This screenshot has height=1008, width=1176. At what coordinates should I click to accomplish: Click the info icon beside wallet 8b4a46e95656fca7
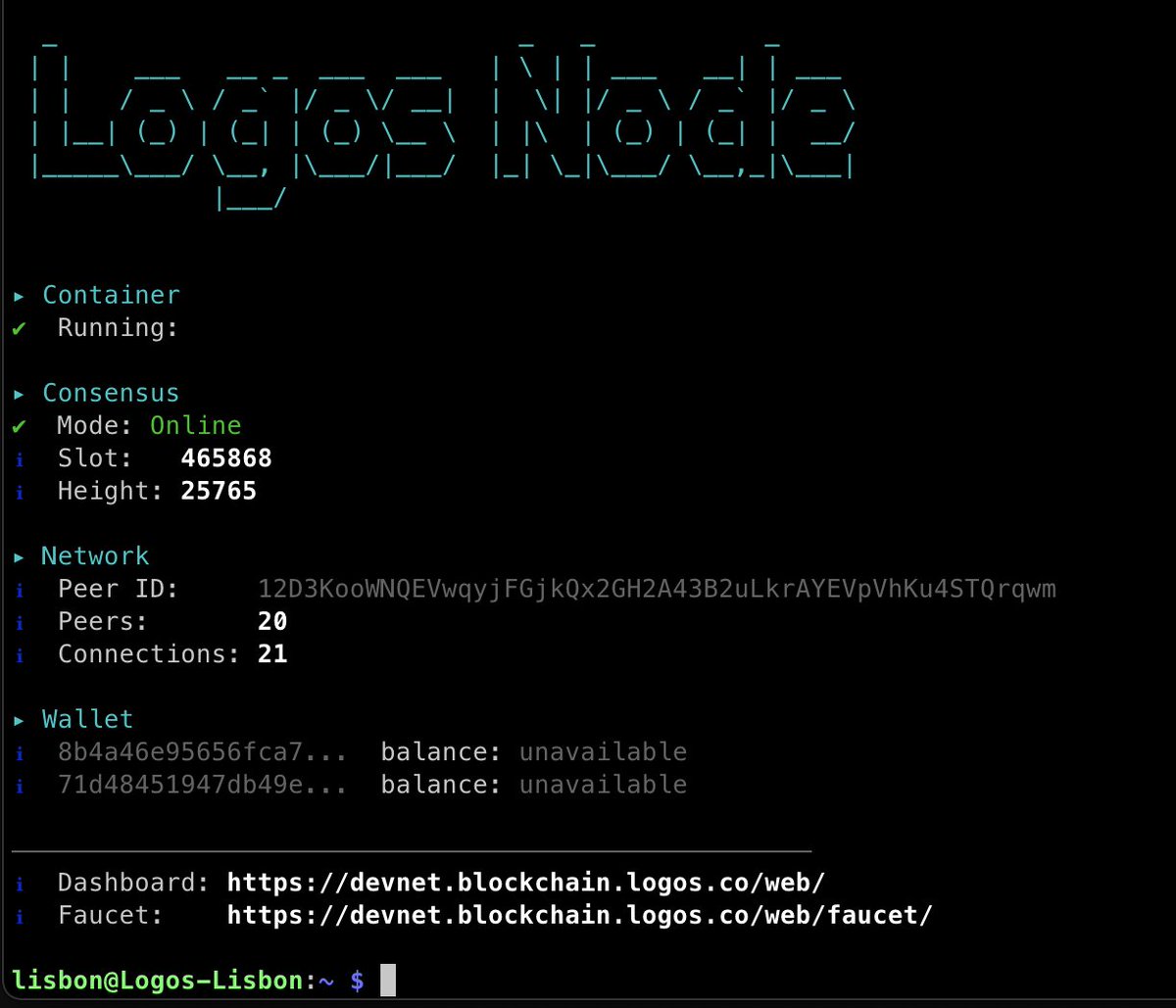tap(20, 752)
